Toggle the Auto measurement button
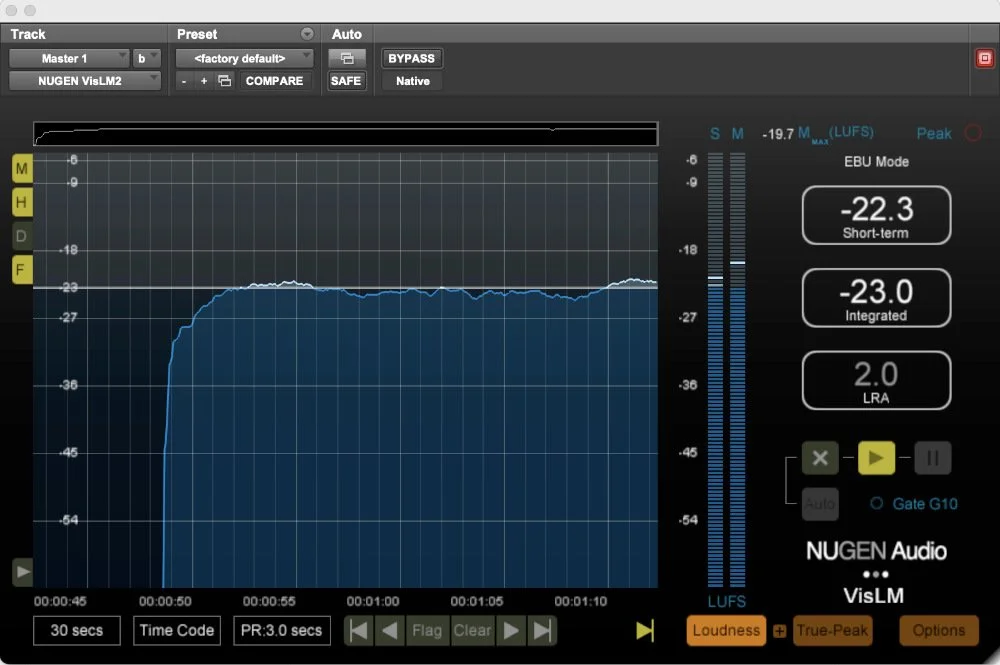The image size is (1000, 665). (820, 504)
